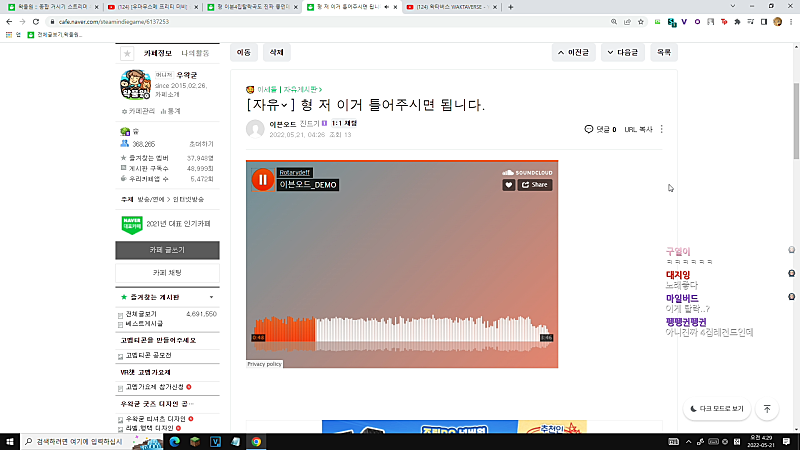Pause the SoundCloud track playback
Image resolution: width=800 pixels, height=450 pixels.
point(263,180)
